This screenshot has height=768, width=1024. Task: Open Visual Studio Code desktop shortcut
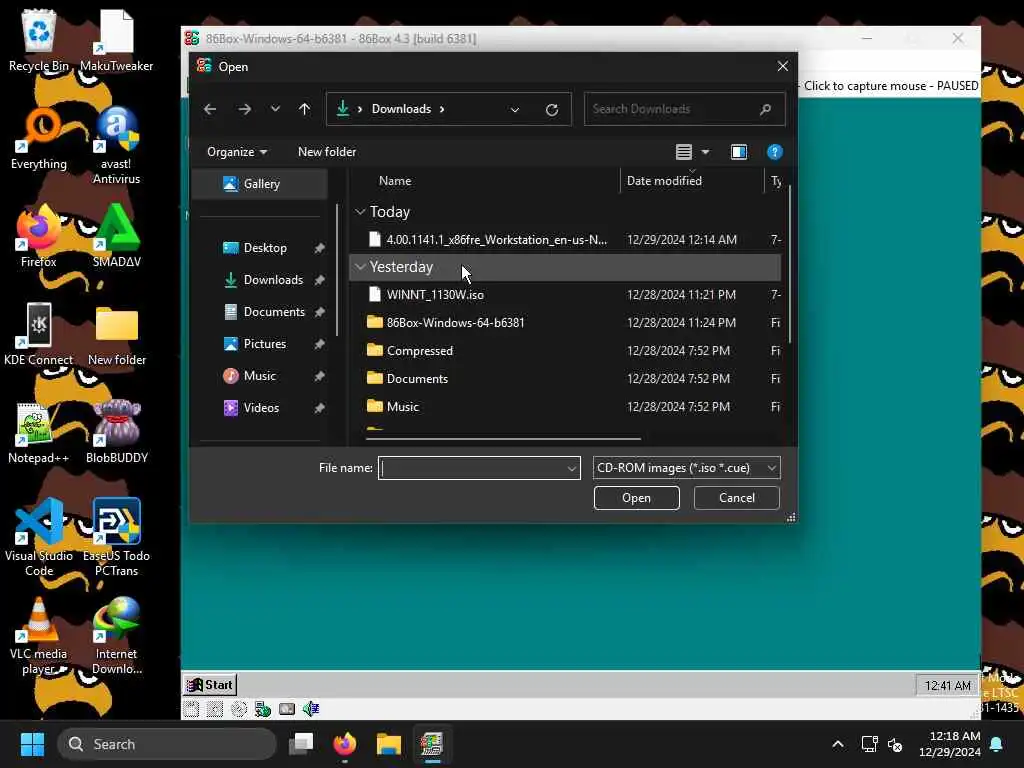[39, 537]
